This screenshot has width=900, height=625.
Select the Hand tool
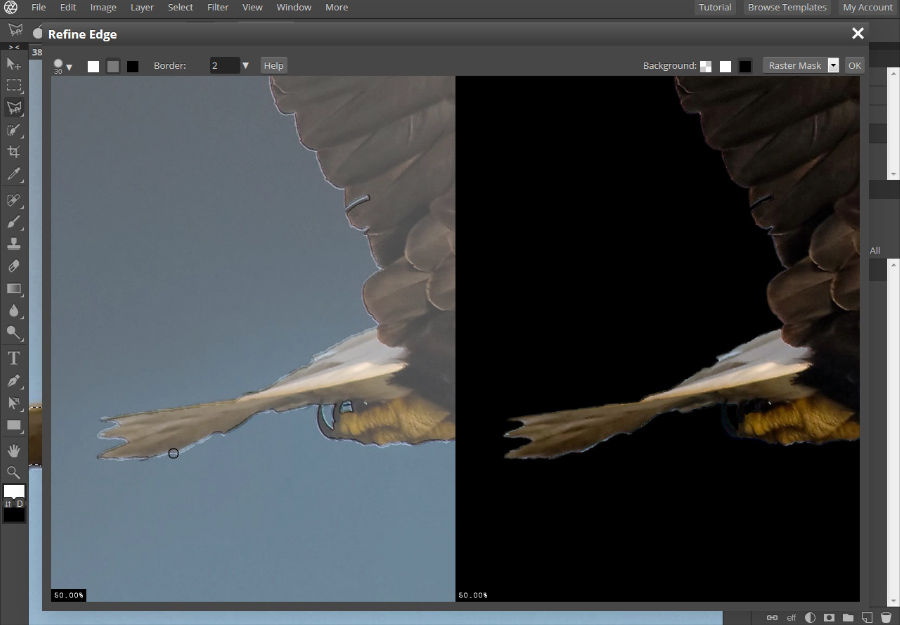[x=14, y=451]
